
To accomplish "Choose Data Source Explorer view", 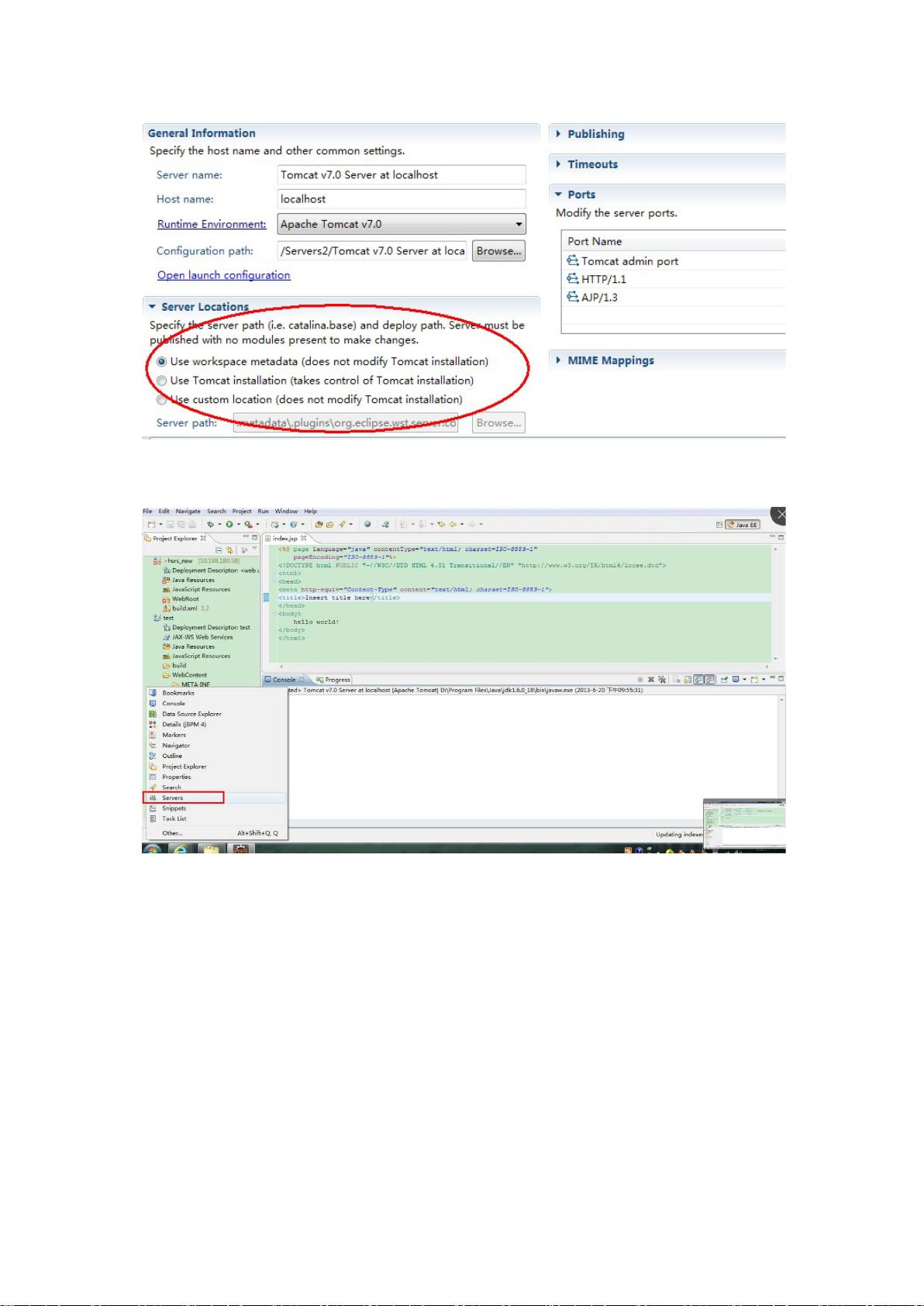I will 217,714.
